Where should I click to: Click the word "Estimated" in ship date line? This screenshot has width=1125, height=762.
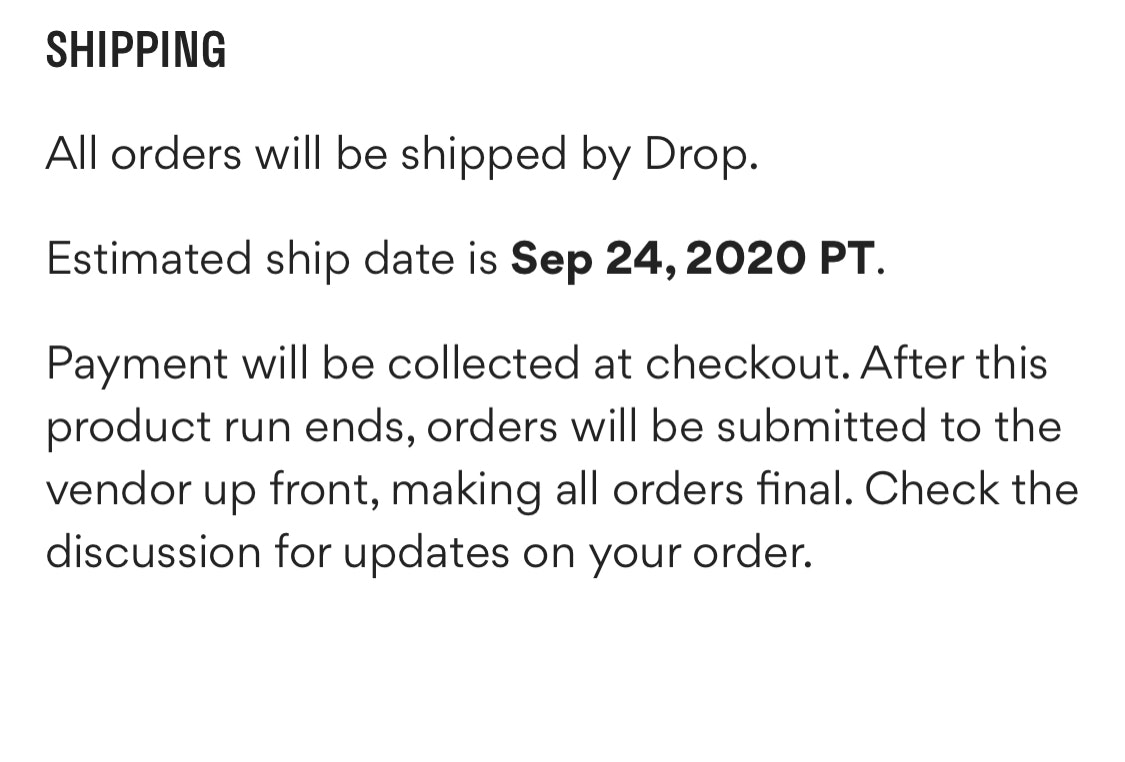148,259
